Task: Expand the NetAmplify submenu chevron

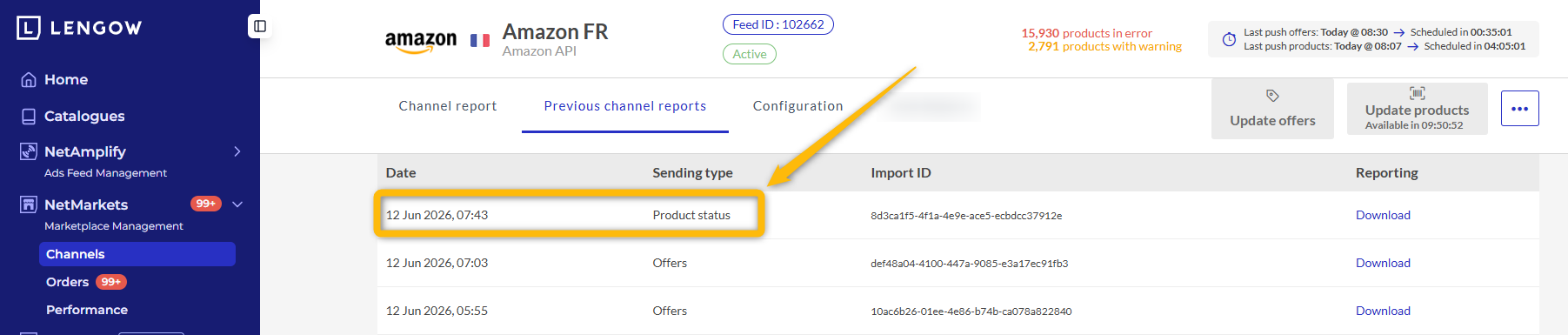Action: 237,151
